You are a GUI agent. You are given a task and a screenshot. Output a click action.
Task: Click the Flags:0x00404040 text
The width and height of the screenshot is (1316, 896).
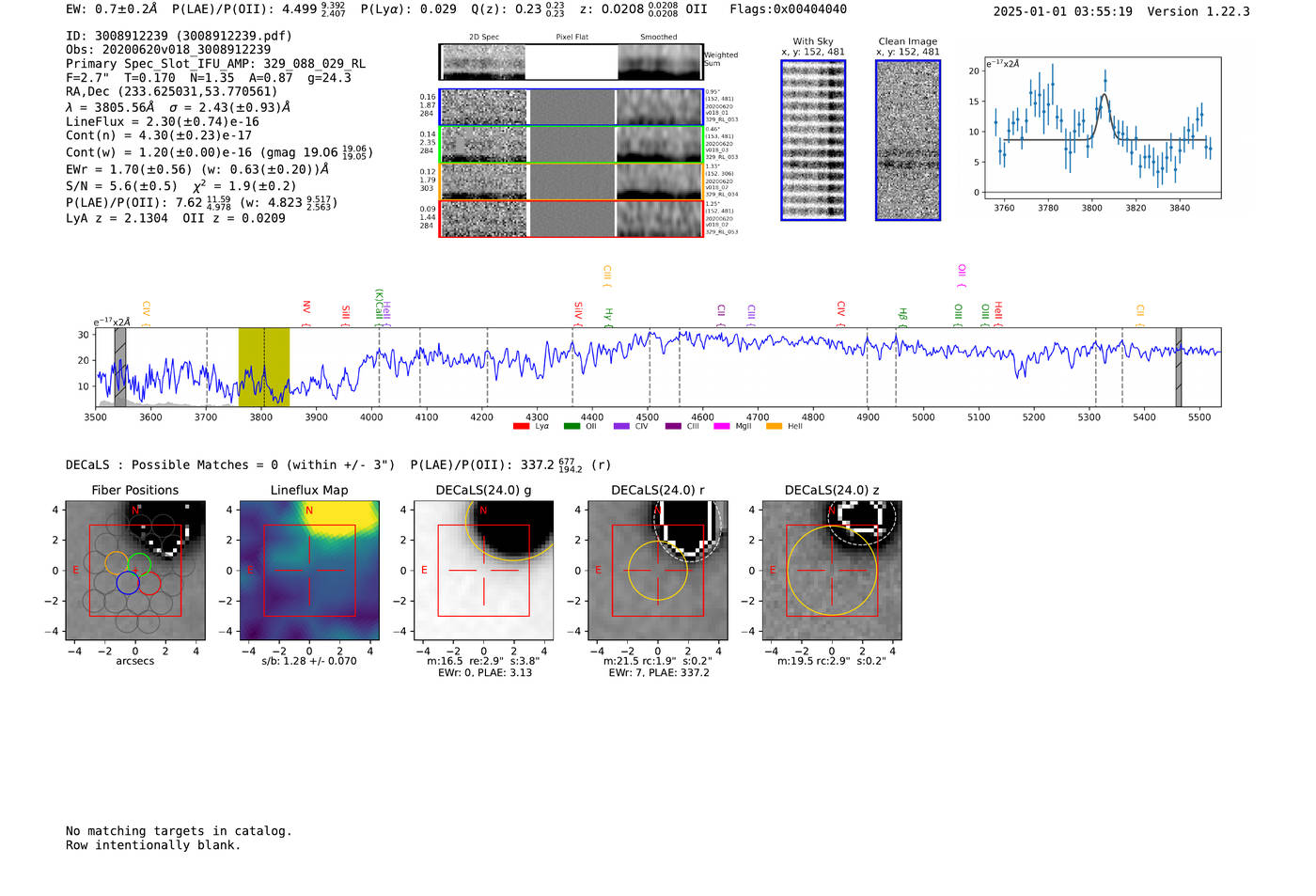click(x=788, y=9)
